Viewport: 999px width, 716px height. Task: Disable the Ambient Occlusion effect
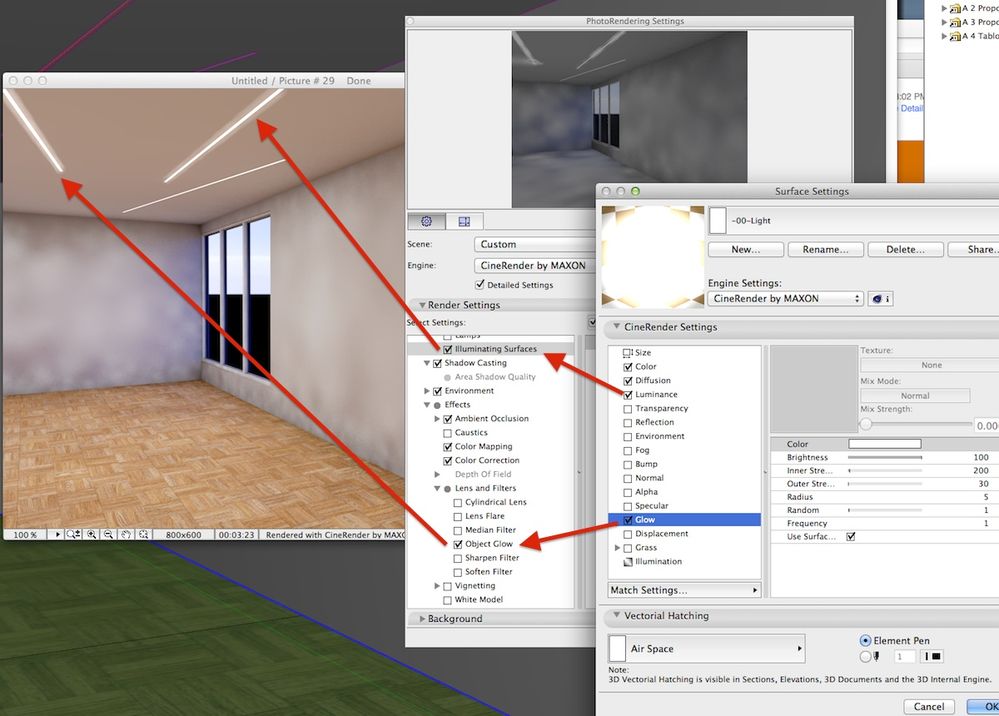pos(448,418)
